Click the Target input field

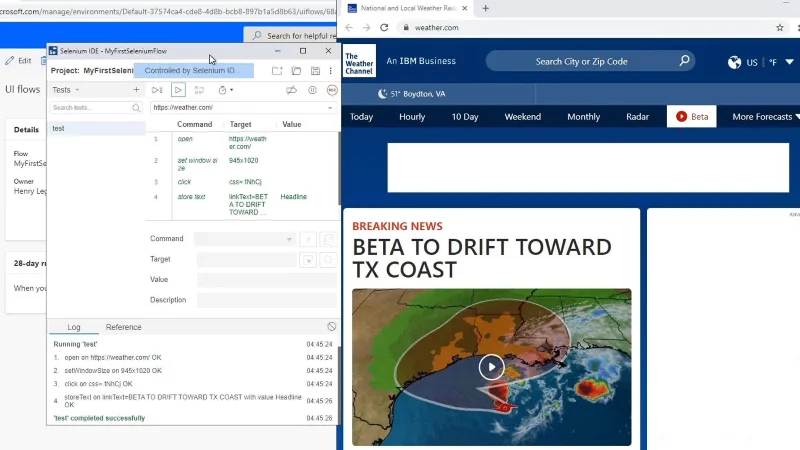246,259
